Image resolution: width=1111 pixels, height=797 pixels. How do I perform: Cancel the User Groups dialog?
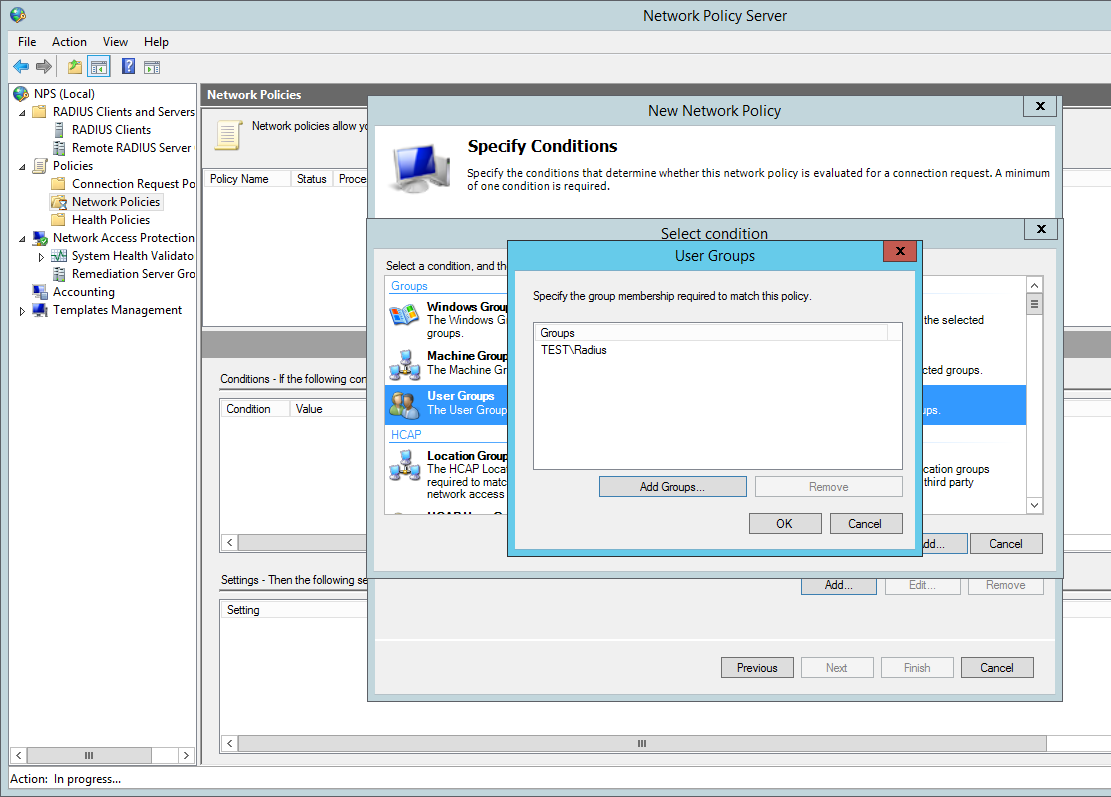pyautogui.click(x=866, y=524)
